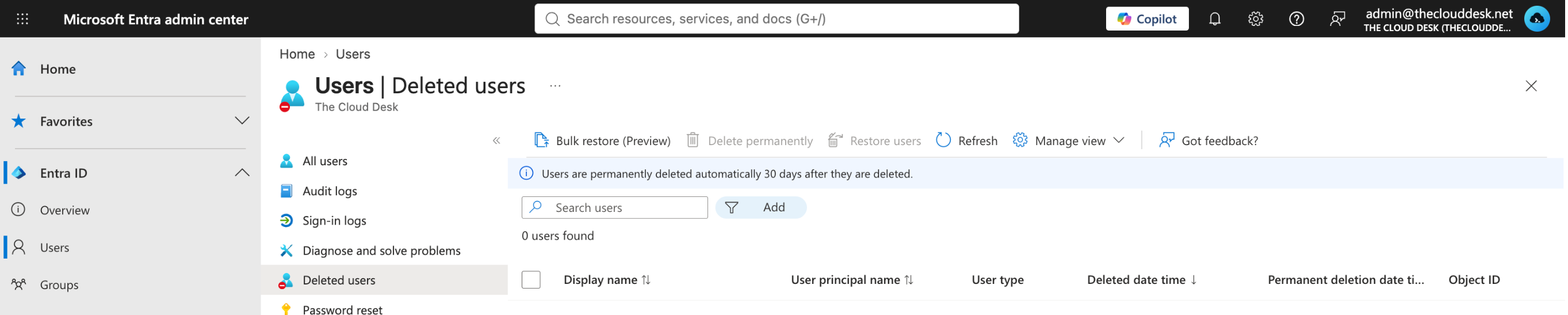Click the Object ID column header
Image resolution: width=1568 pixels, height=315 pixels.
coord(1474,280)
